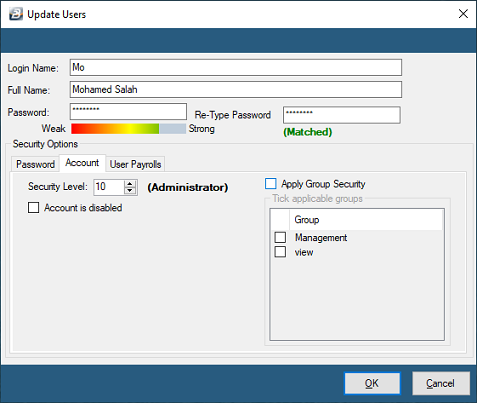Click the Group column header

[366, 220]
